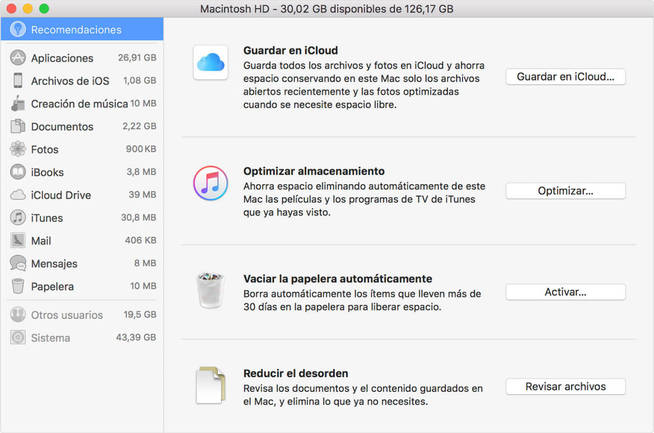The image size is (654, 433).
Task: Click the Revisar archivos button
Action: point(566,386)
